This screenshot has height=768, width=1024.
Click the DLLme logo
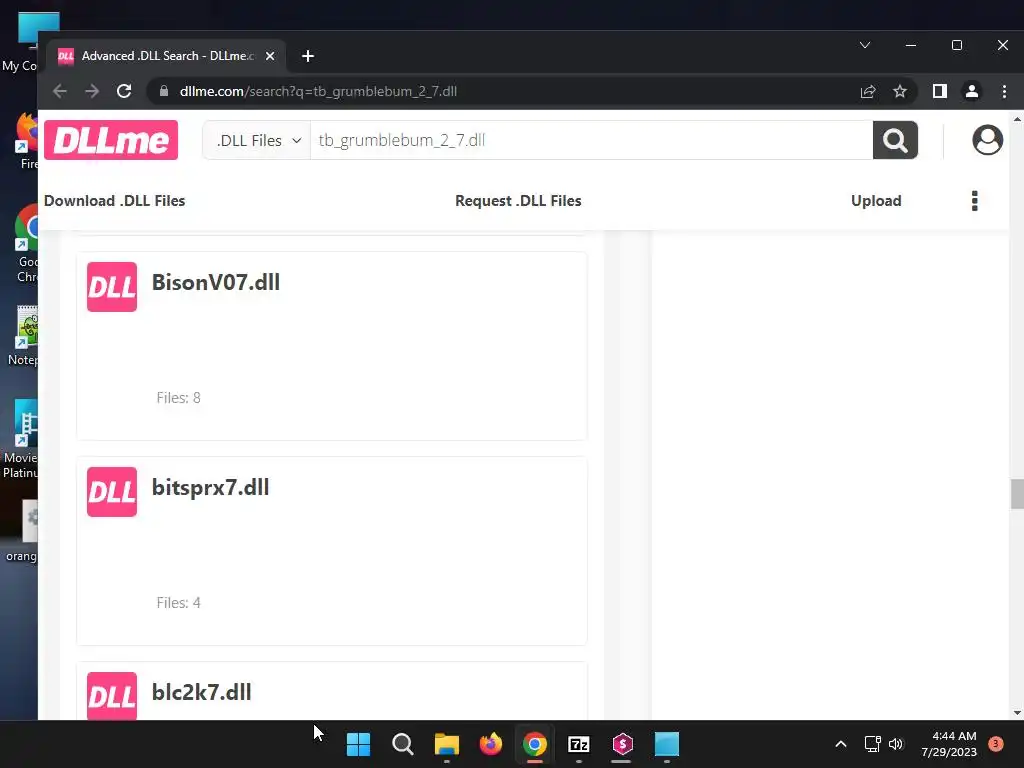(x=111, y=140)
